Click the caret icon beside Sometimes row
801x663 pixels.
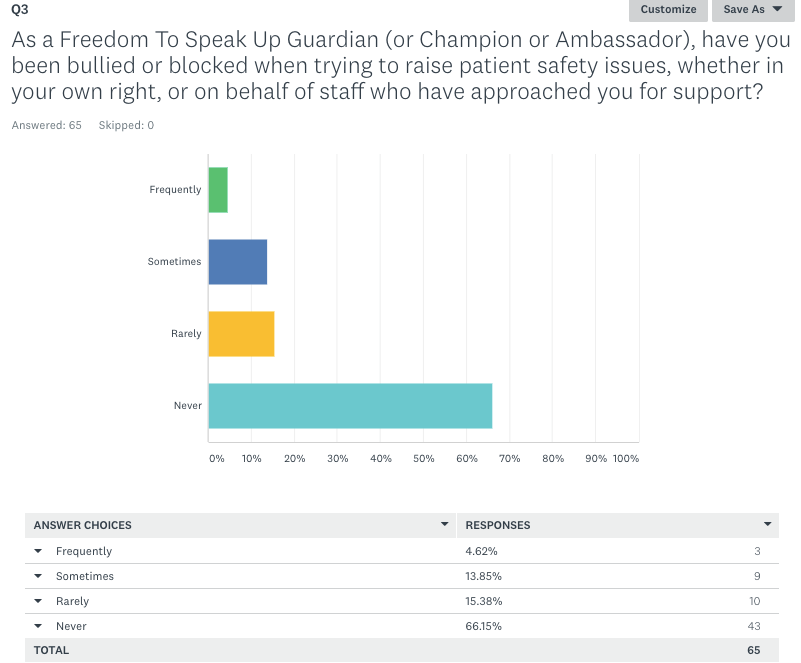click(38, 576)
